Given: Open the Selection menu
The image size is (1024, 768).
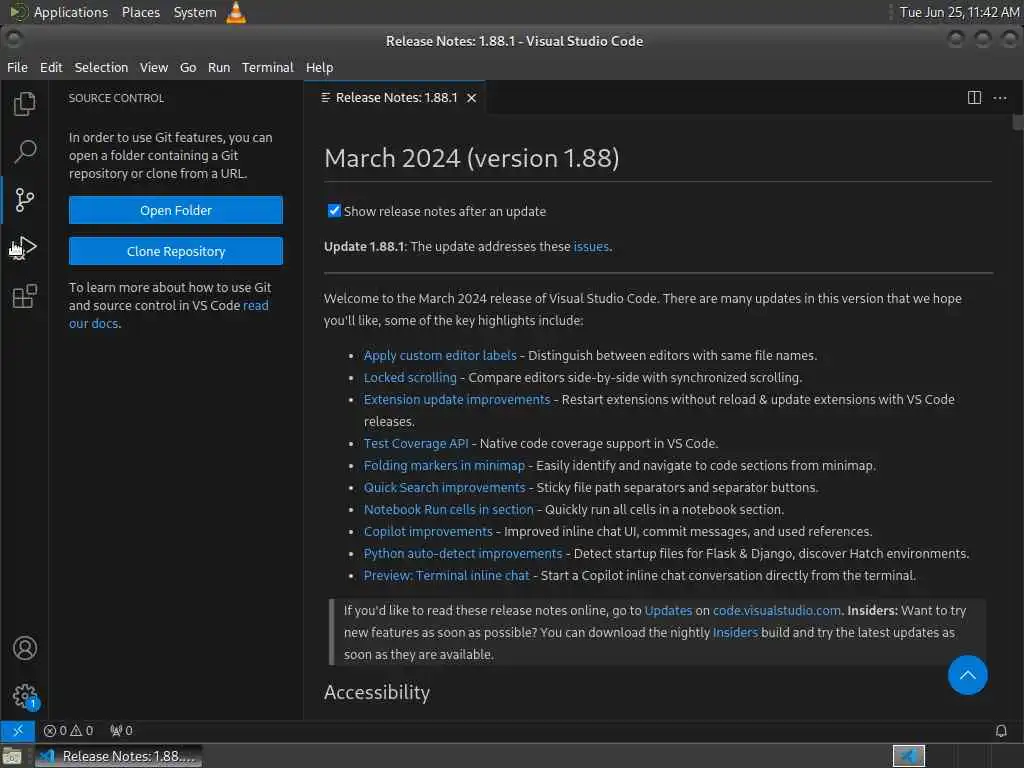Looking at the screenshot, I should (x=101, y=67).
